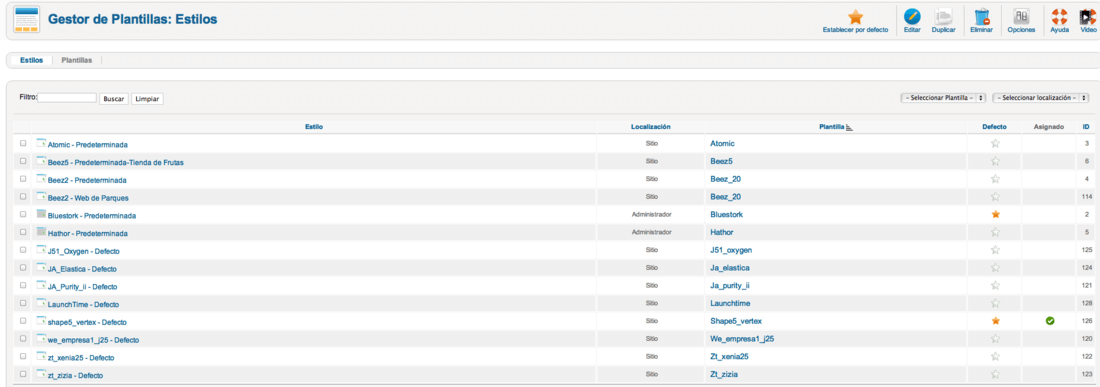Click the Asignado column header
The image size is (1100, 387).
(1049, 127)
